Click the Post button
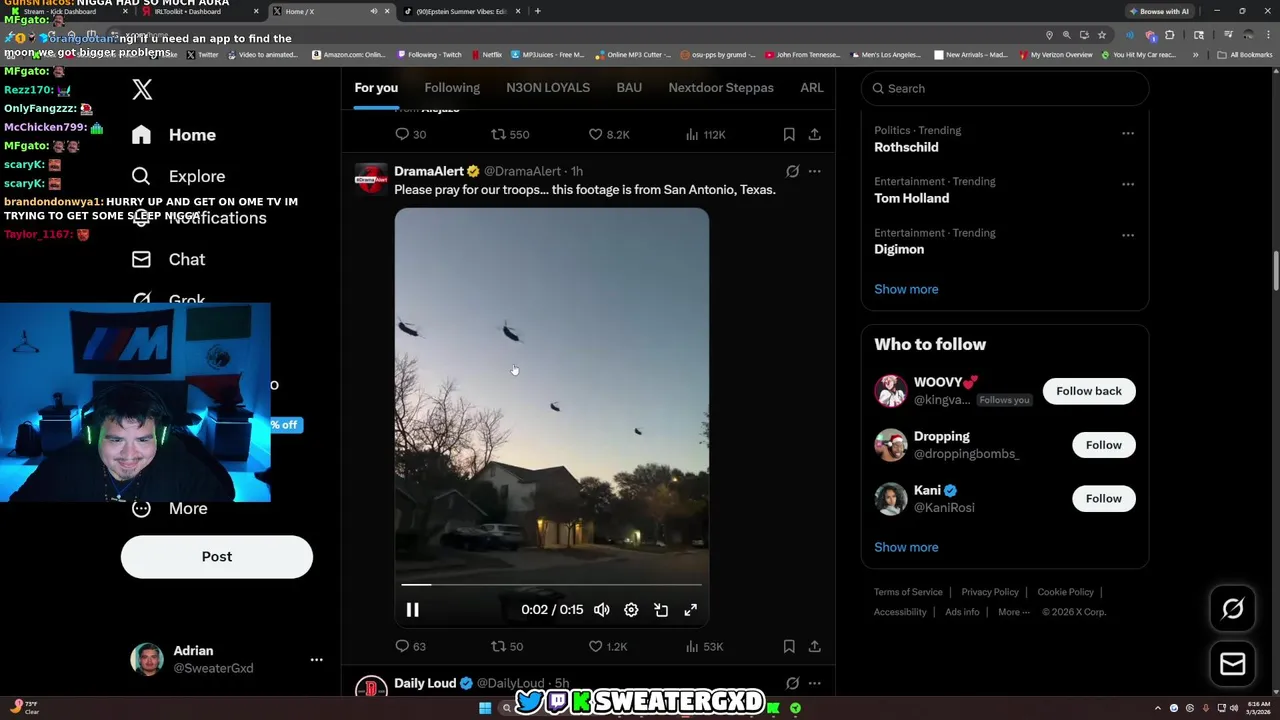Viewport: 1280px width, 720px height. [217, 557]
